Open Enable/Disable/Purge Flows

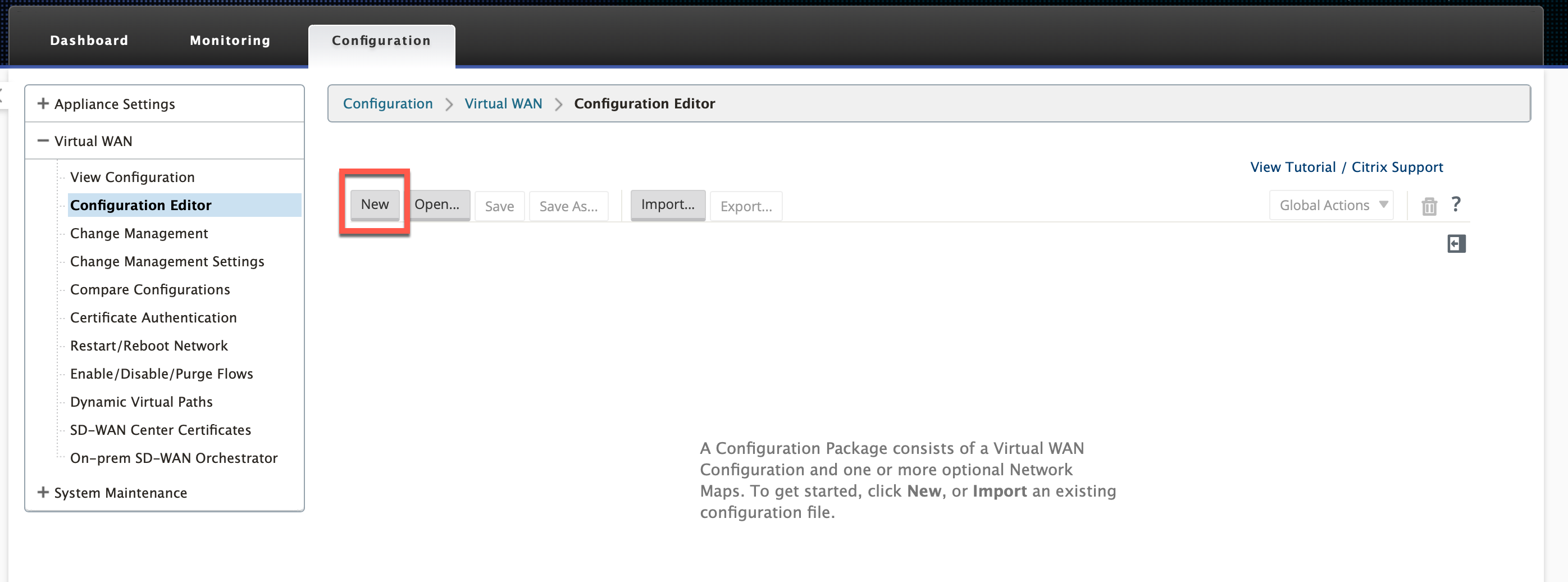[x=161, y=373]
